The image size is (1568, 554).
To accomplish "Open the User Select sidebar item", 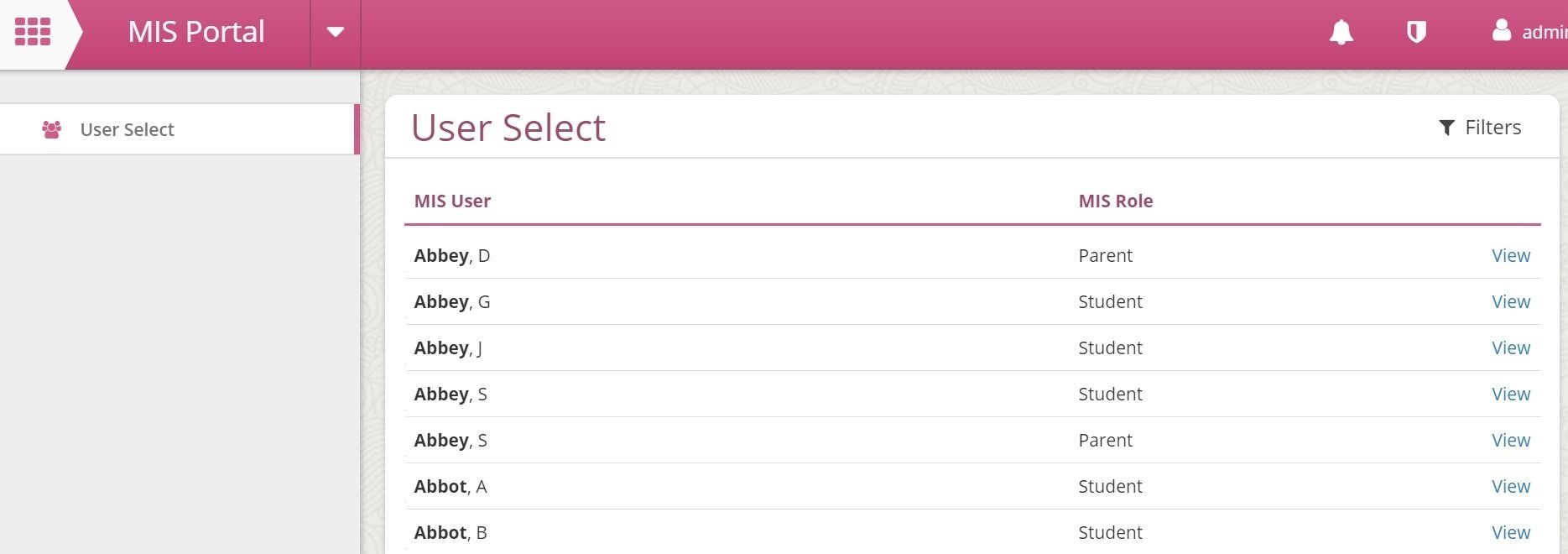I will (179, 129).
